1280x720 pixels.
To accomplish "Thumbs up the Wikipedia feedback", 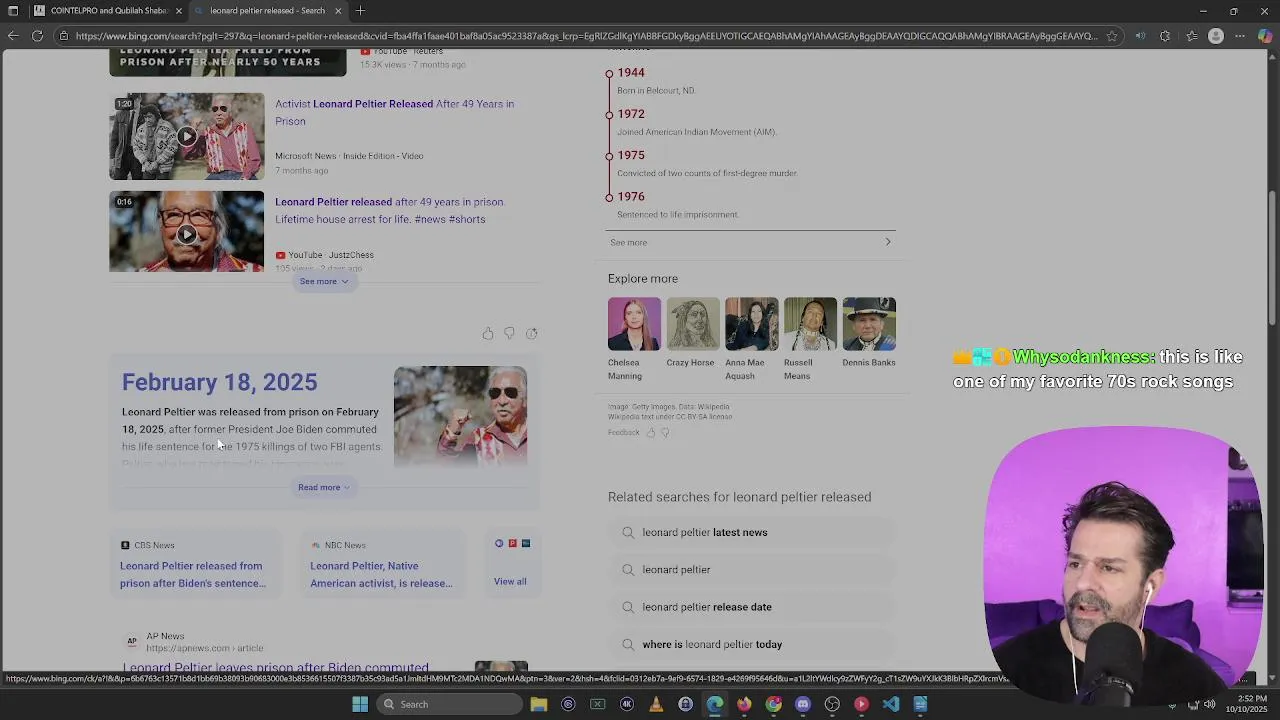I will [x=650, y=433].
